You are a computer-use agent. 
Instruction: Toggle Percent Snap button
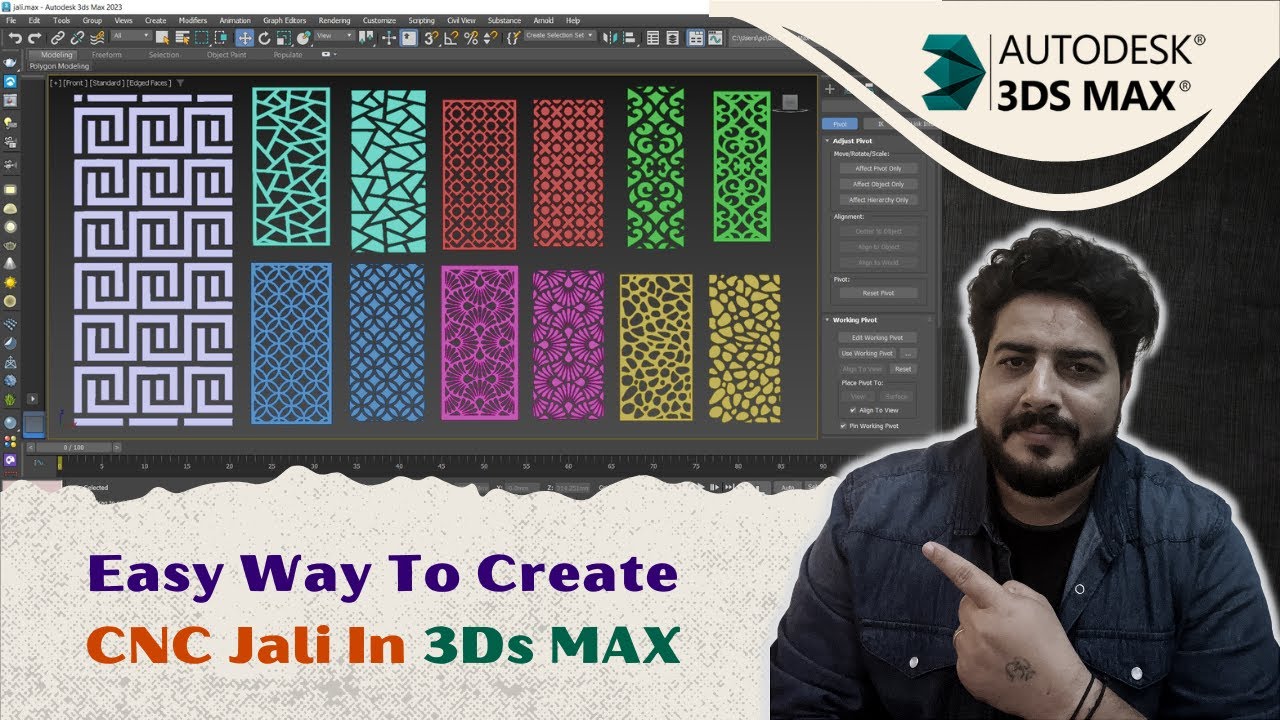(471, 38)
